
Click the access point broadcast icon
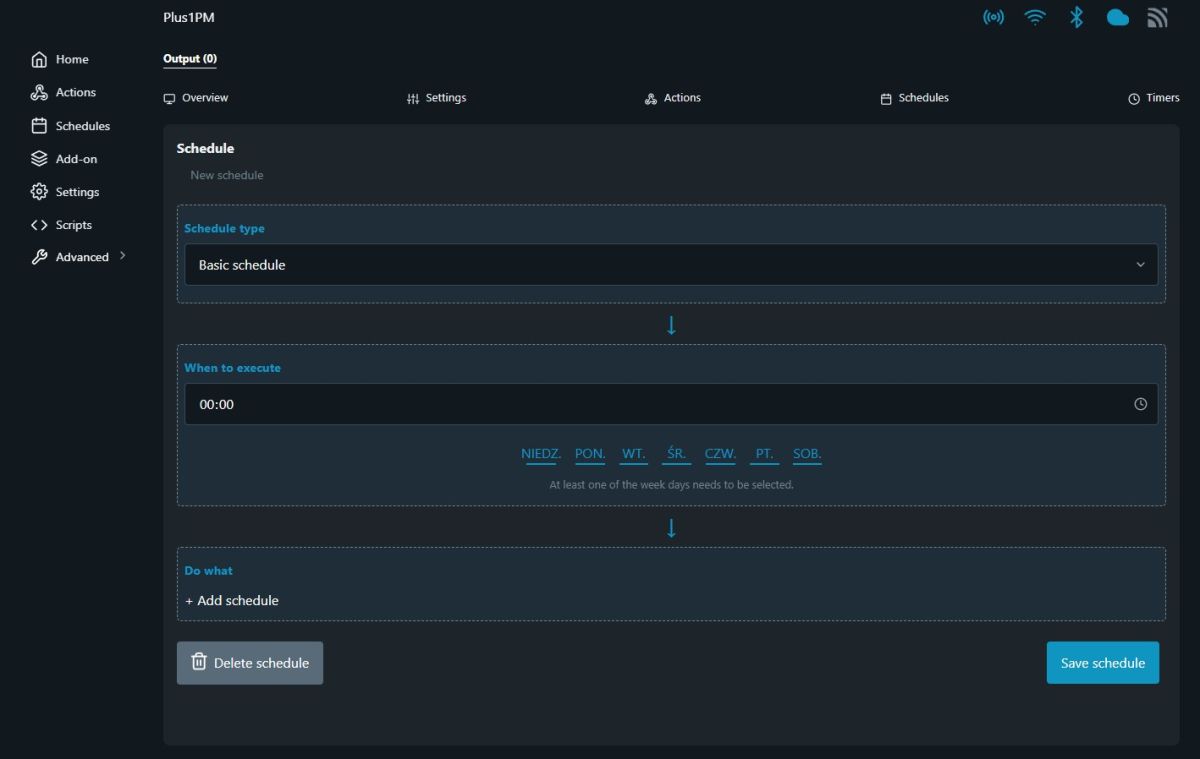click(993, 17)
